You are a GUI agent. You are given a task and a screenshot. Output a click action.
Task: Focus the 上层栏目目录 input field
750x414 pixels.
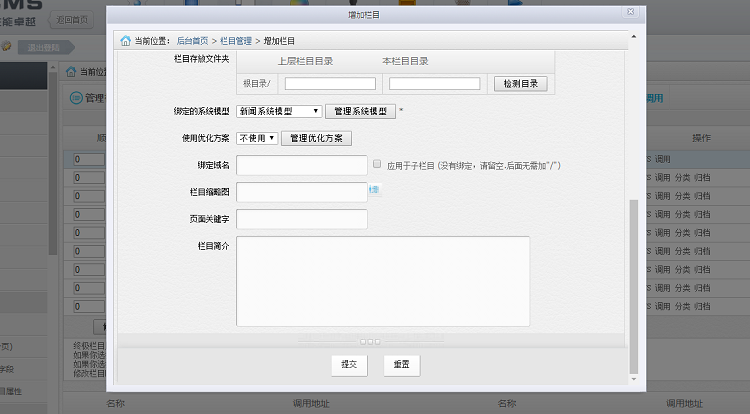(x=330, y=84)
